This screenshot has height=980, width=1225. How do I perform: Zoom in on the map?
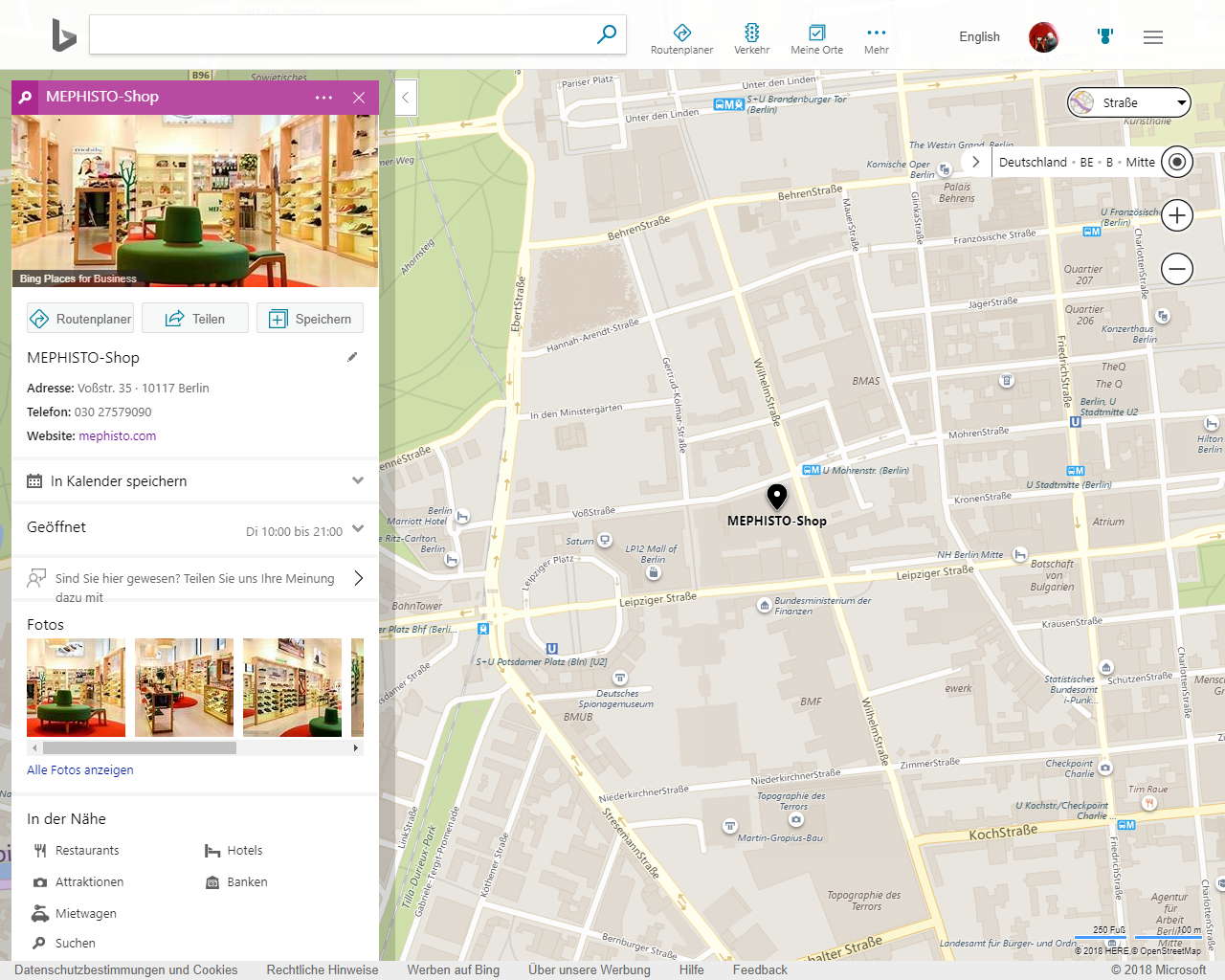tap(1177, 215)
